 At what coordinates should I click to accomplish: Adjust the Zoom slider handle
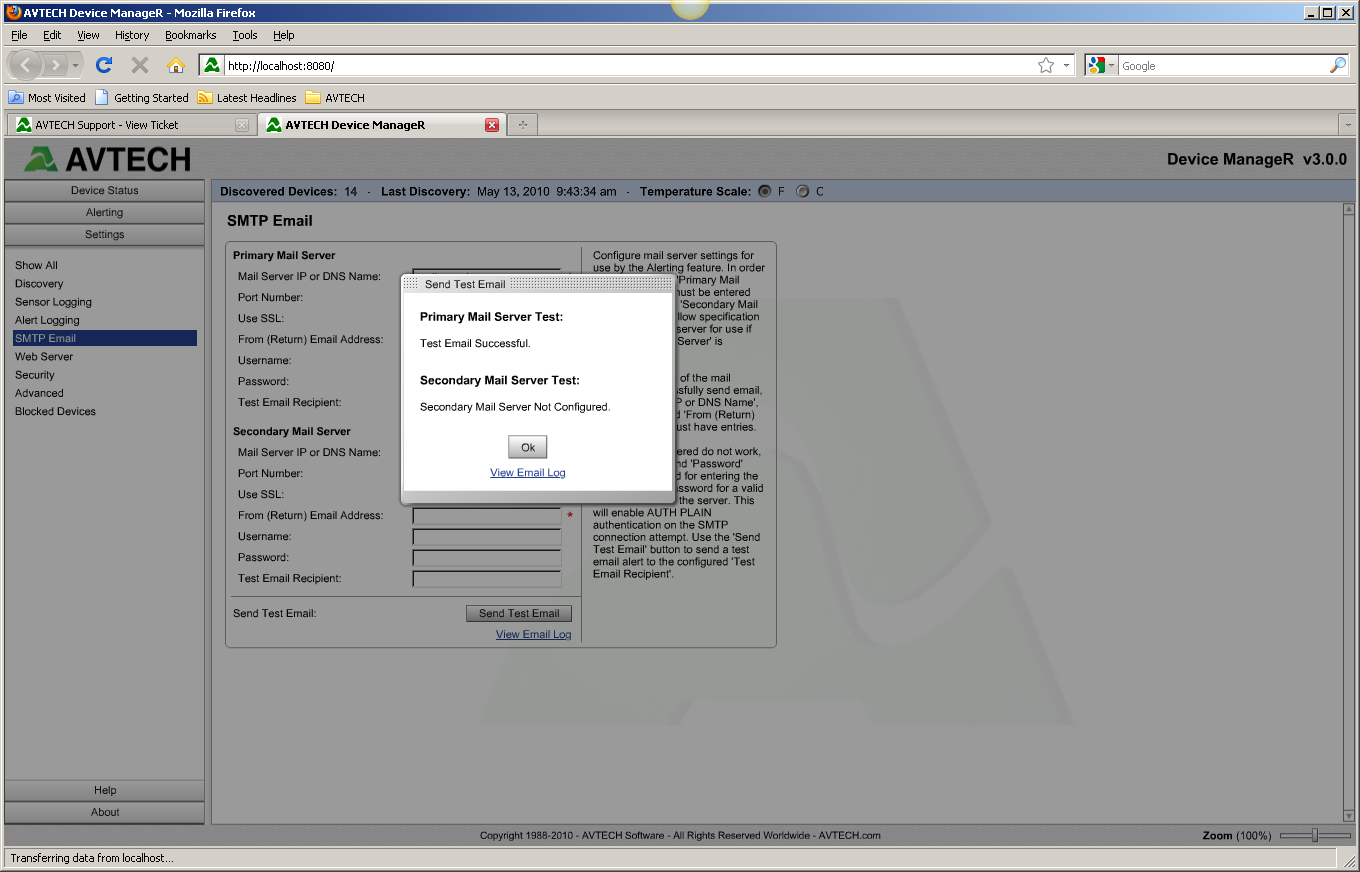(x=1315, y=835)
